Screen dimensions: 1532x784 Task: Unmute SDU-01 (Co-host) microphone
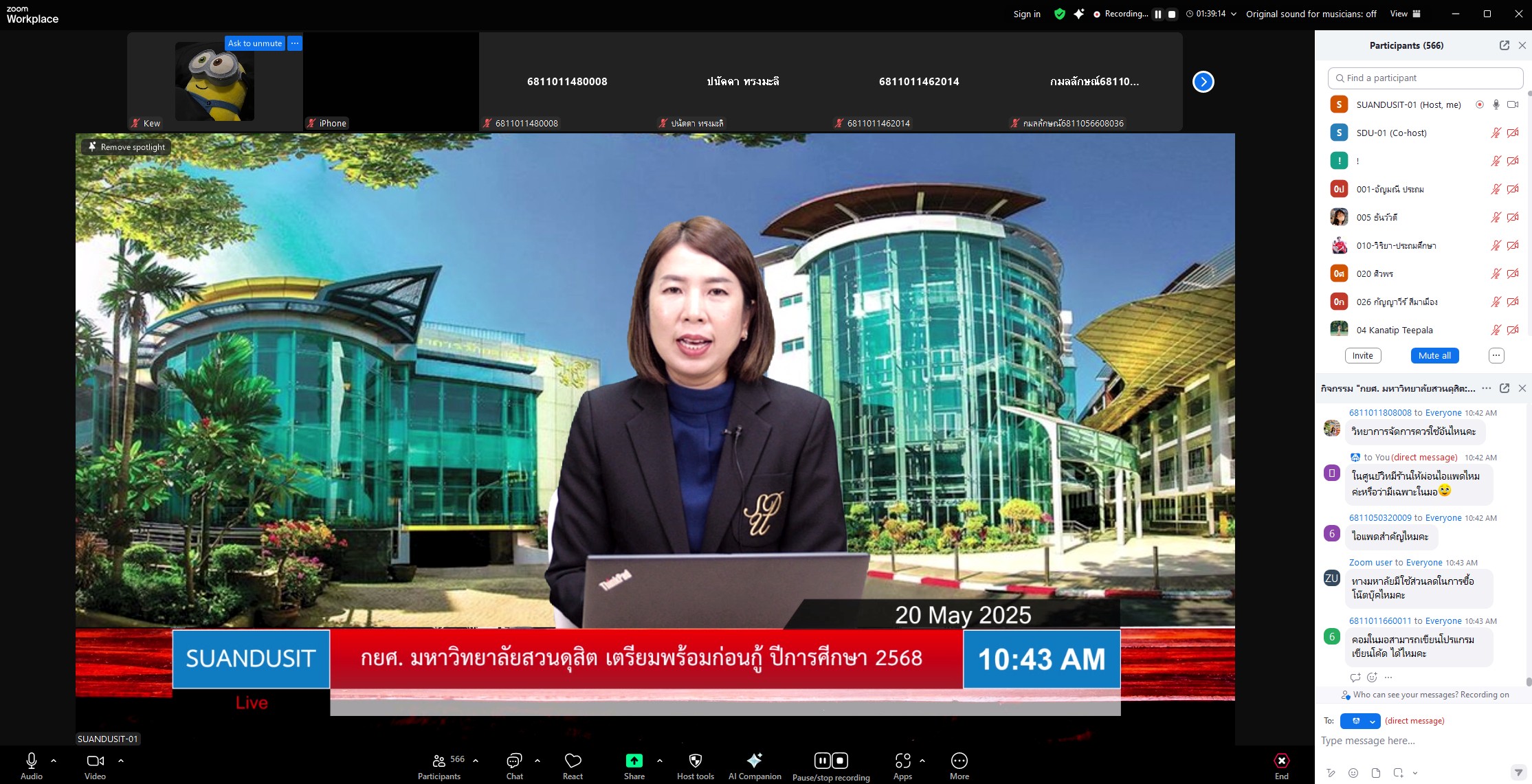(x=1496, y=133)
